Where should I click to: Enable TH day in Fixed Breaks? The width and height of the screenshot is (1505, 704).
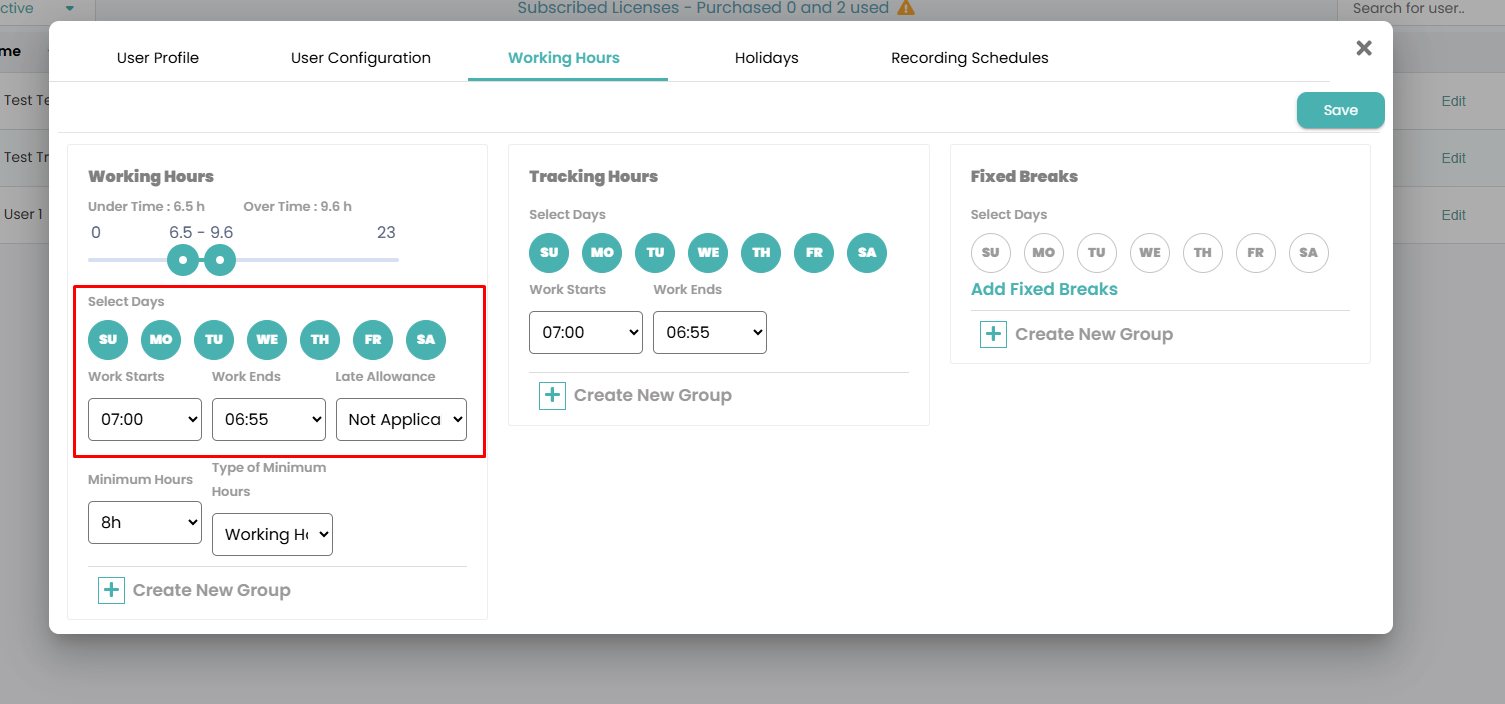[1203, 252]
